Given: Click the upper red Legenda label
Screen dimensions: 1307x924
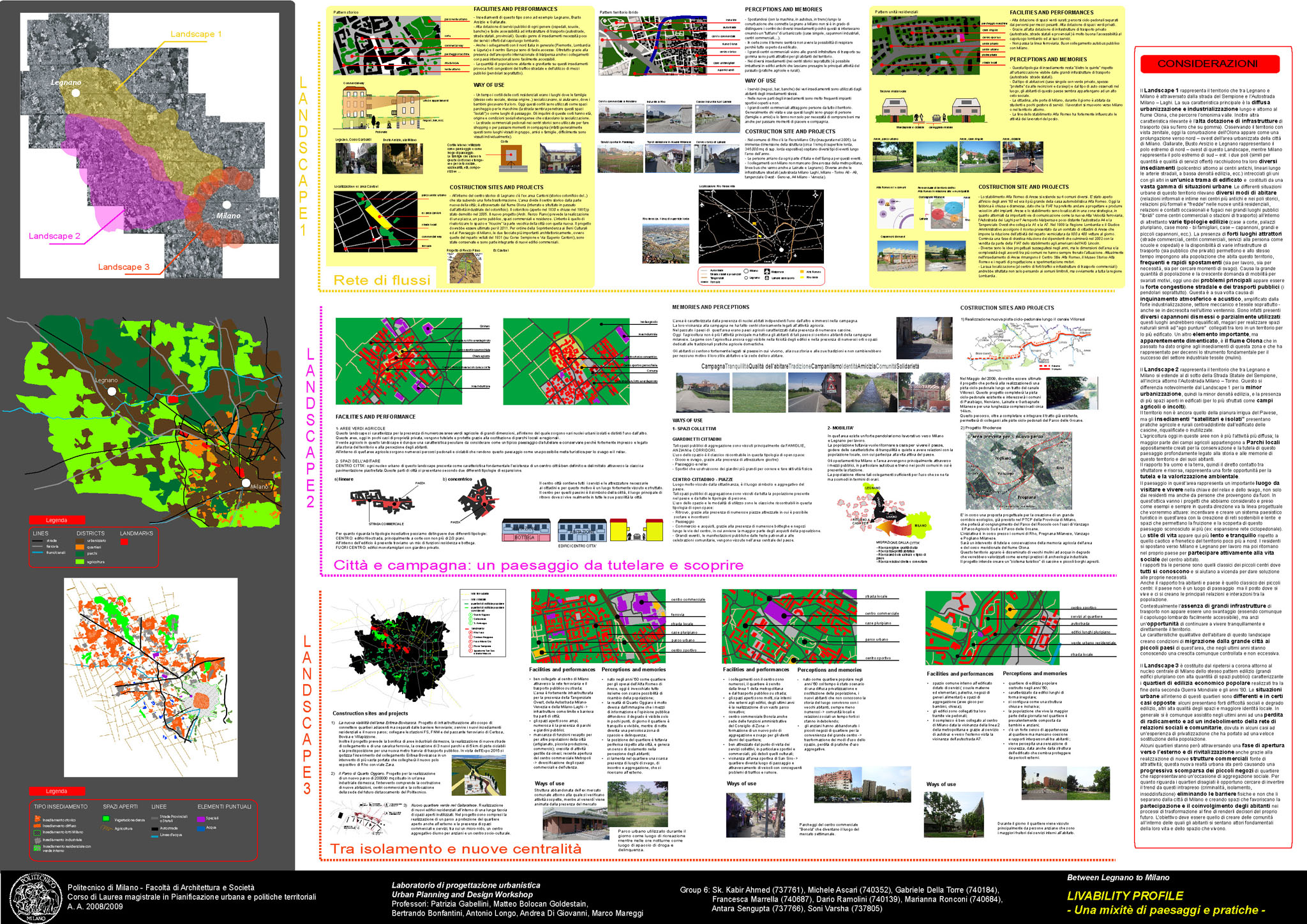Looking at the screenshot, I should [56, 520].
